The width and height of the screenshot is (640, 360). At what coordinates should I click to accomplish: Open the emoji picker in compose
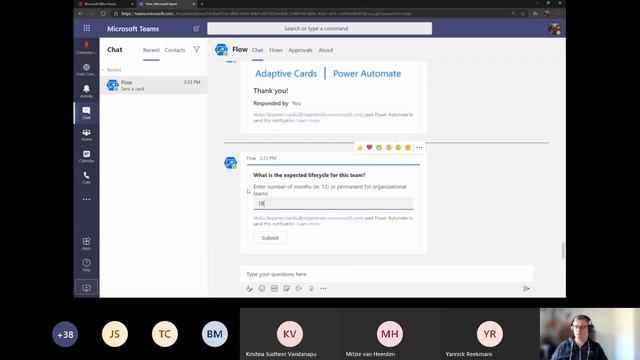262,289
